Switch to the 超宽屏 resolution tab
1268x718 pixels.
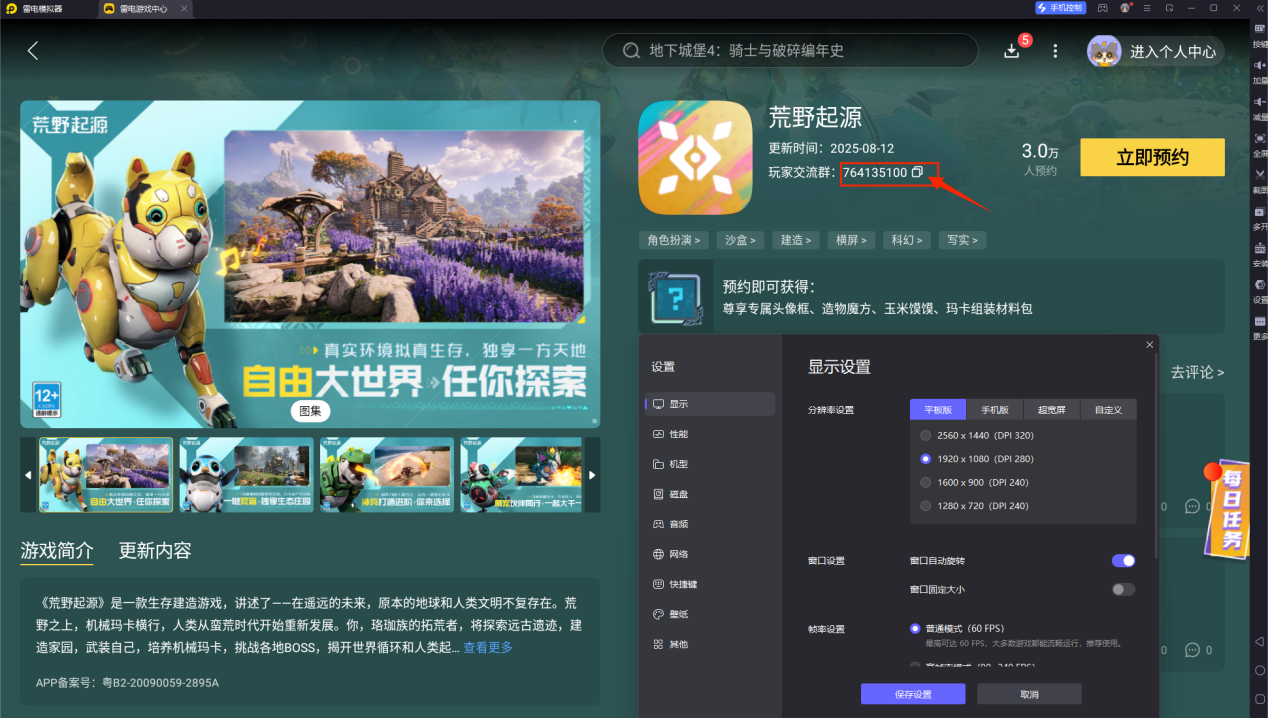pyautogui.click(x=1052, y=410)
